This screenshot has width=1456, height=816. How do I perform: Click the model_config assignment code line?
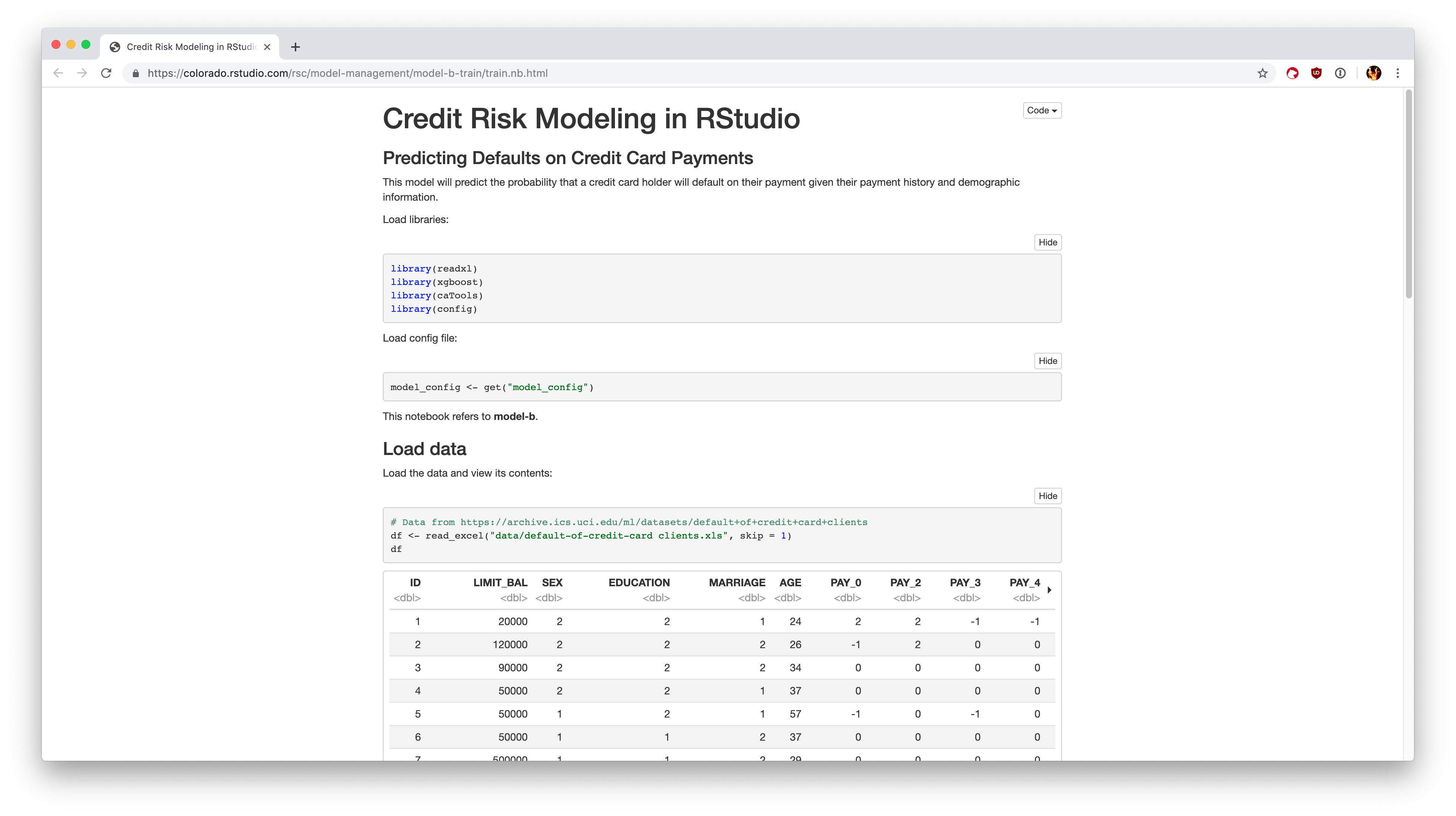pyautogui.click(x=492, y=387)
